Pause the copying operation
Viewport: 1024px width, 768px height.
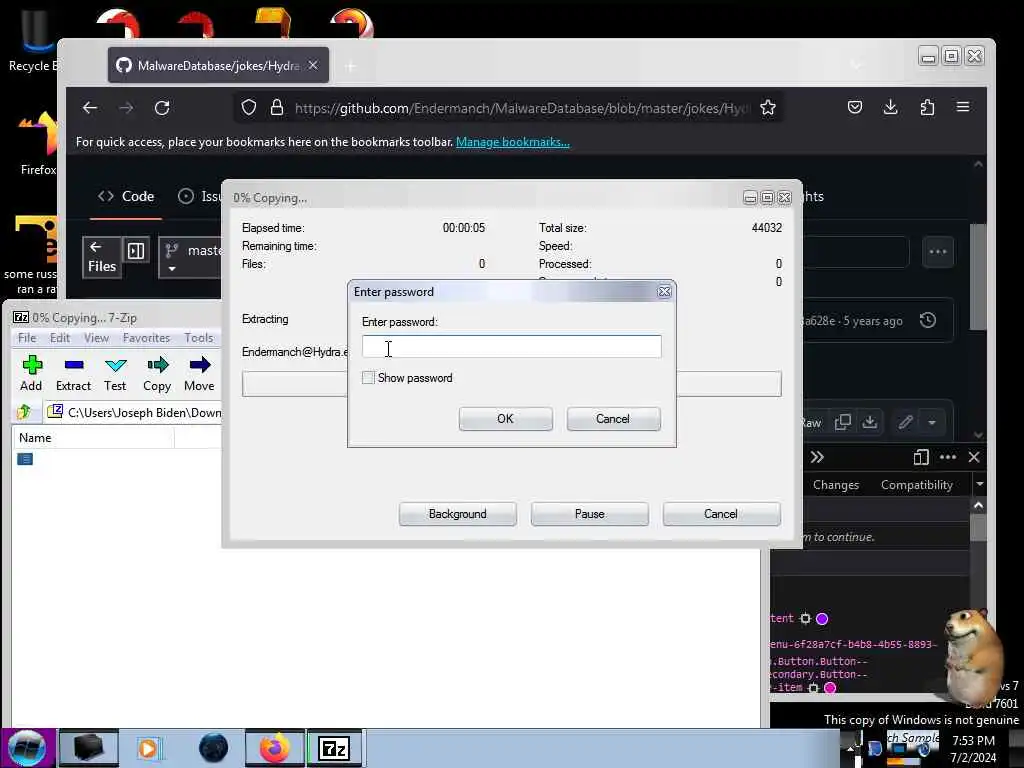point(589,514)
